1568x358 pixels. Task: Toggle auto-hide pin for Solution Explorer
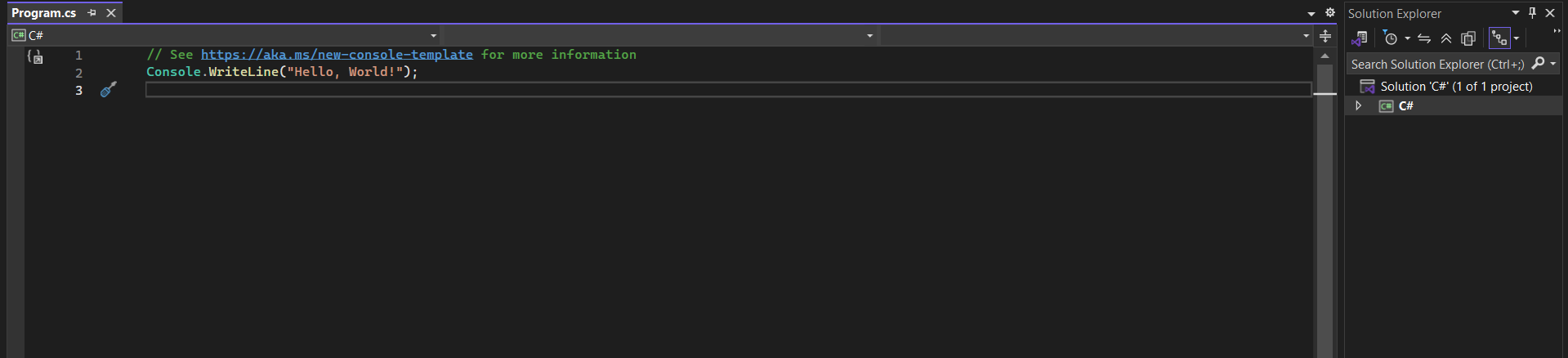[1533, 13]
